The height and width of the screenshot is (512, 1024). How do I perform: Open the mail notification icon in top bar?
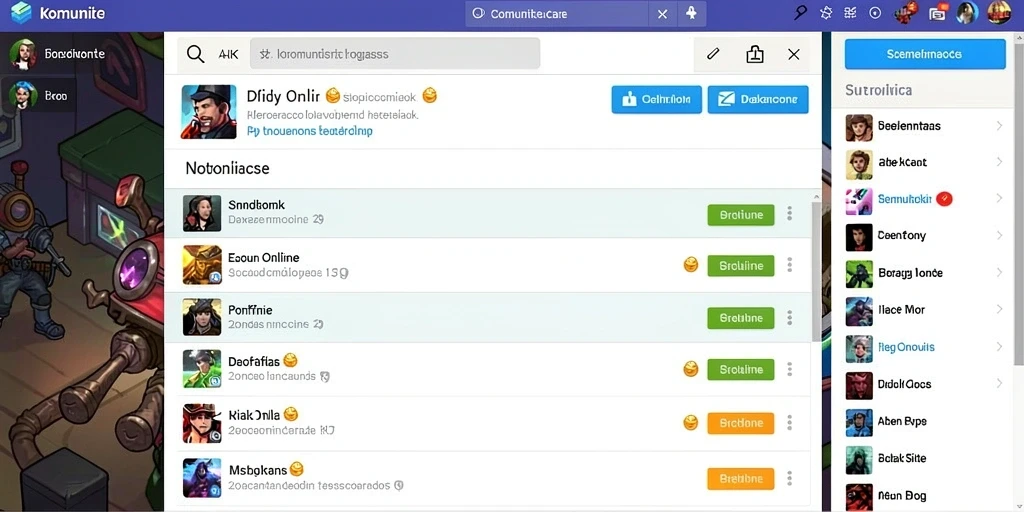[x=938, y=12]
